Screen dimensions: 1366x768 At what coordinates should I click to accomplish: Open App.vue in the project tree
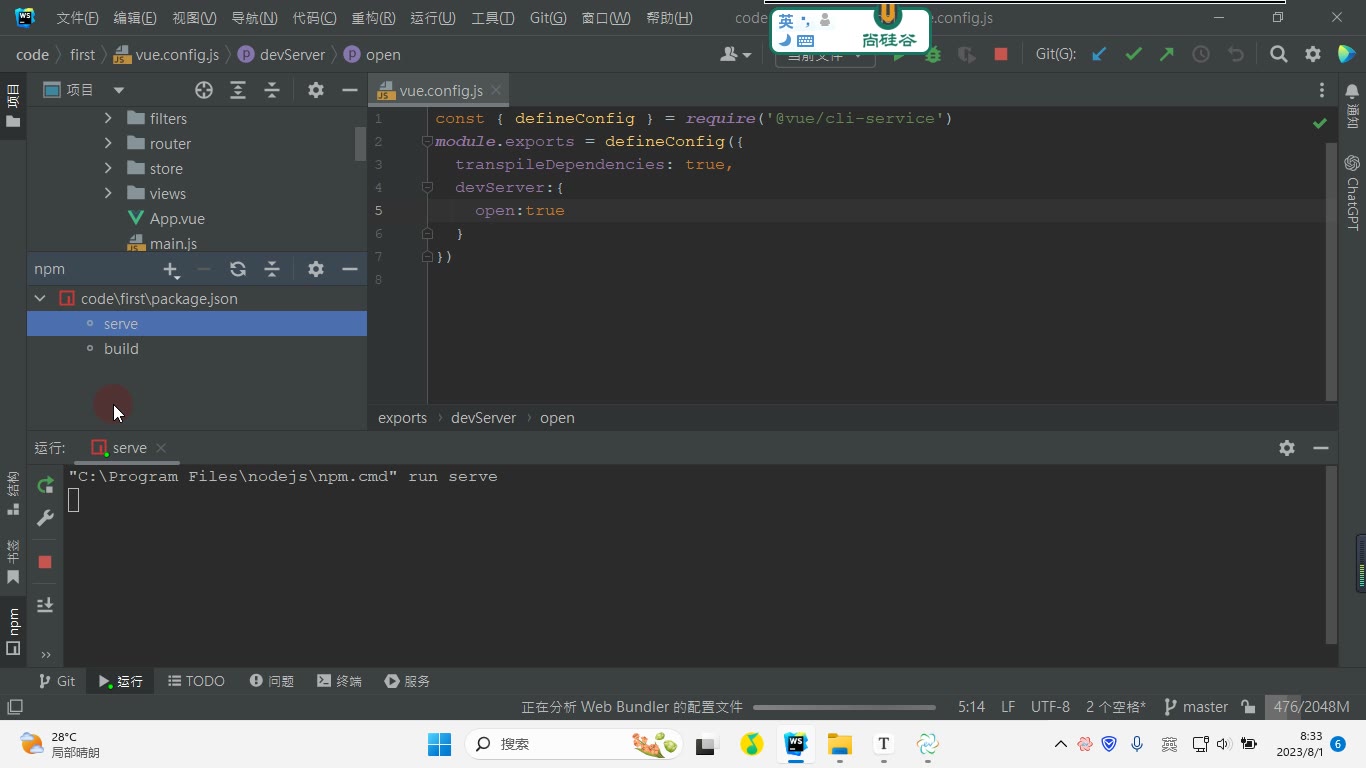pyautogui.click(x=177, y=218)
